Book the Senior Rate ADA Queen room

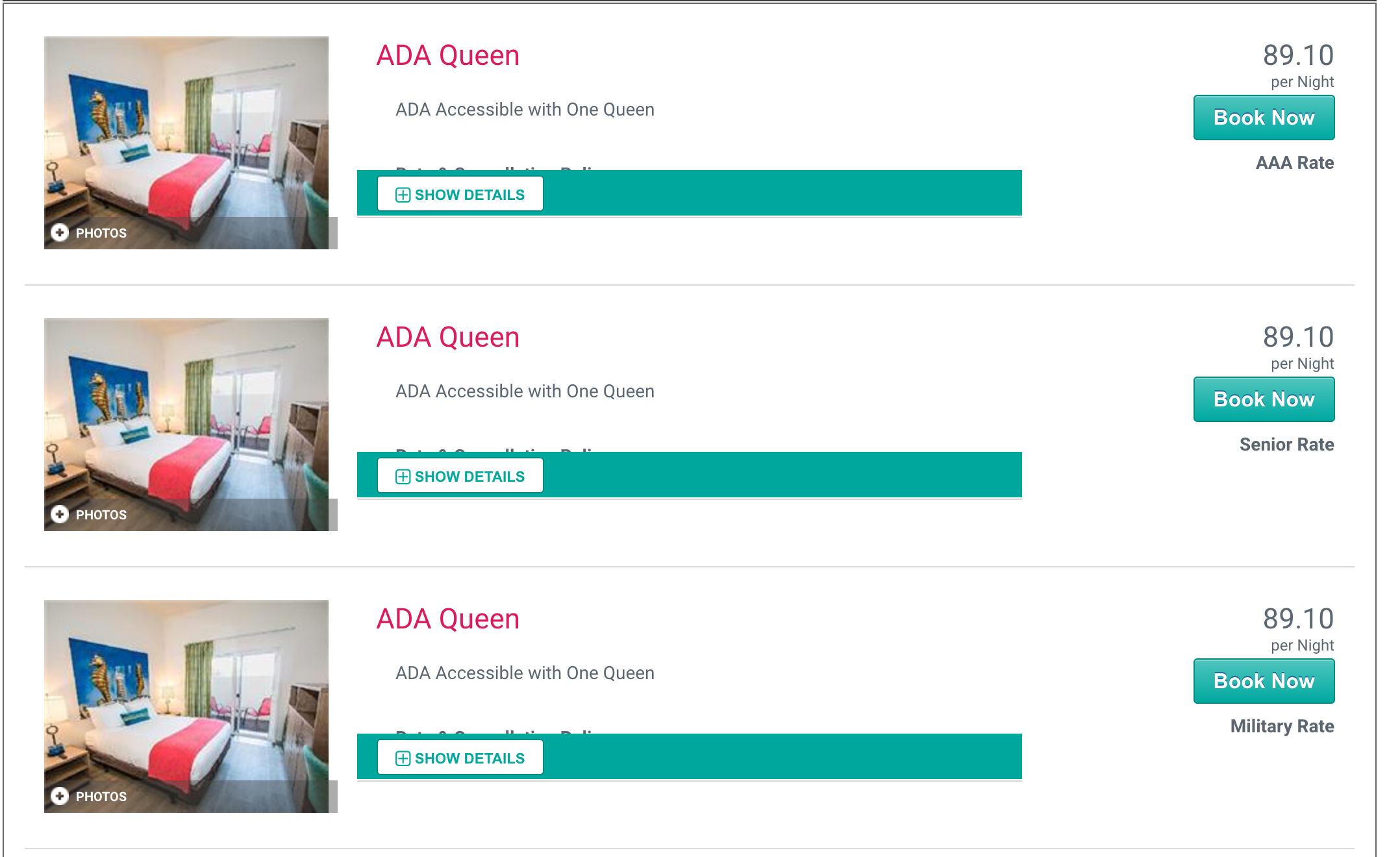(x=1264, y=399)
